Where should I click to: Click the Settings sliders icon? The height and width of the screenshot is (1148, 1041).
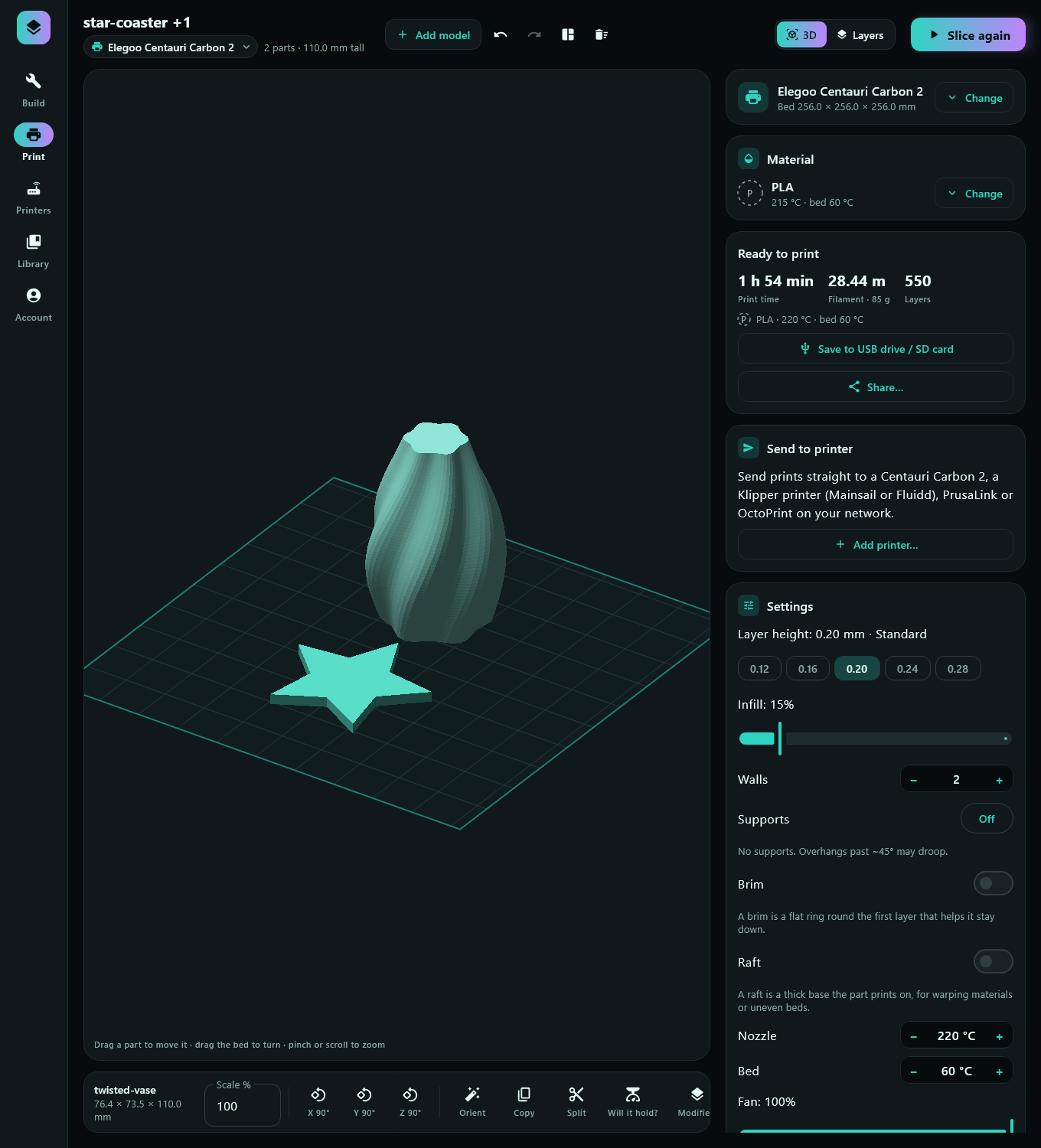[x=749, y=605]
